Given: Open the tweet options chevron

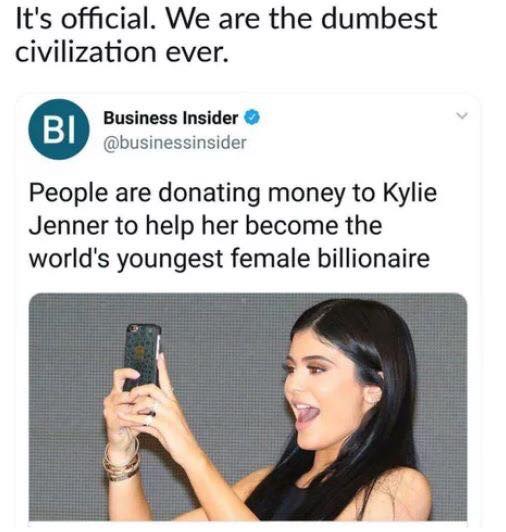Looking at the screenshot, I should tap(462, 116).
